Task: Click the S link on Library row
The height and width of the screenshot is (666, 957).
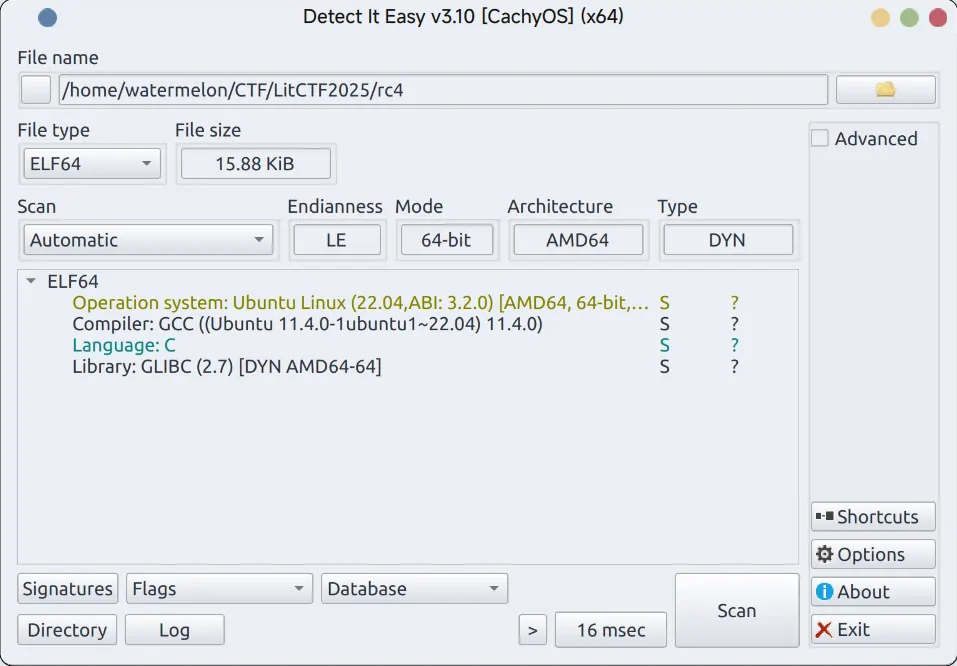Action: (x=664, y=367)
